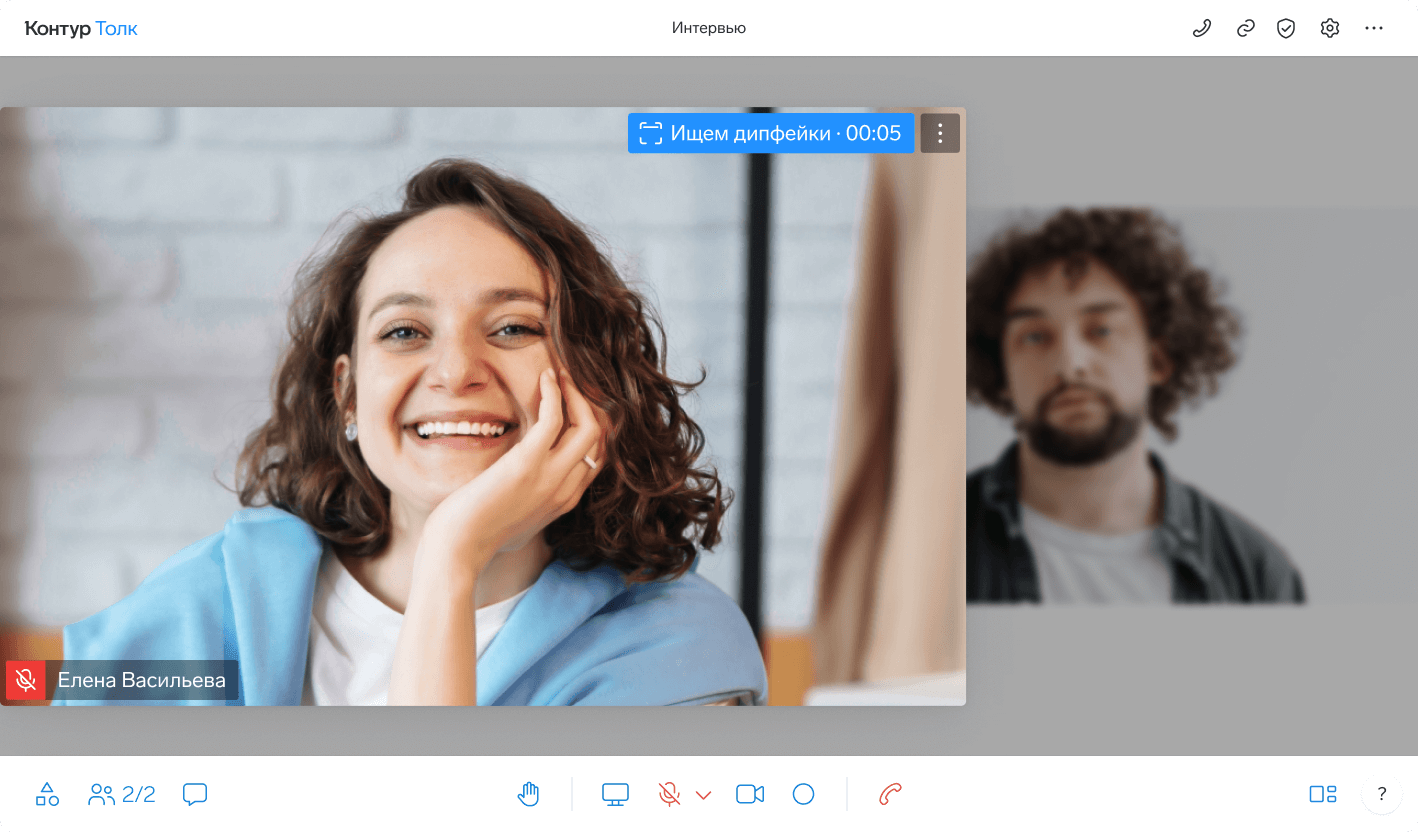The height and width of the screenshot is (832, 1418).
Task: Change layout with the grid view icon
Action: coord(1323,794)
